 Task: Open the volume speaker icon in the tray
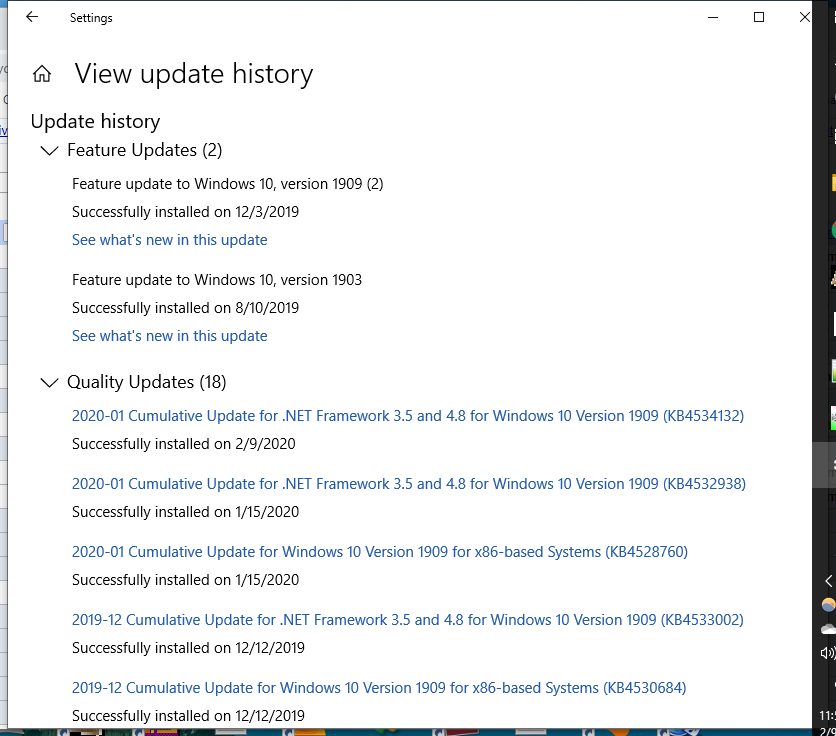[828, 653]
